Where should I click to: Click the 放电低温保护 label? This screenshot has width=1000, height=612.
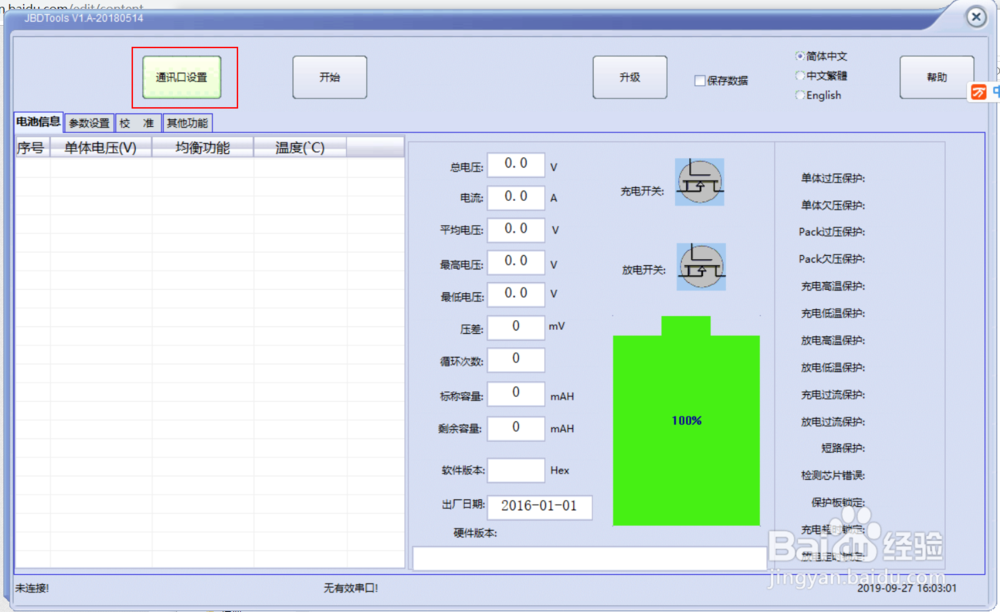click(x=833, y=367)
